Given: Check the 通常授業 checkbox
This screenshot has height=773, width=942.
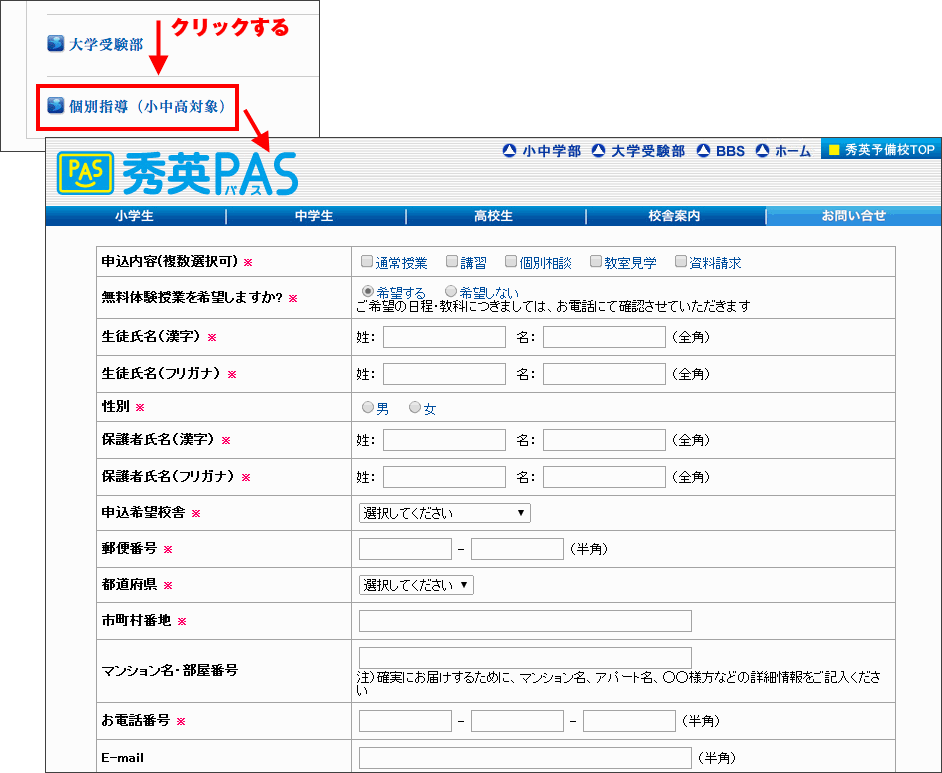Looking at the screenshot, I should pos(367,262).
